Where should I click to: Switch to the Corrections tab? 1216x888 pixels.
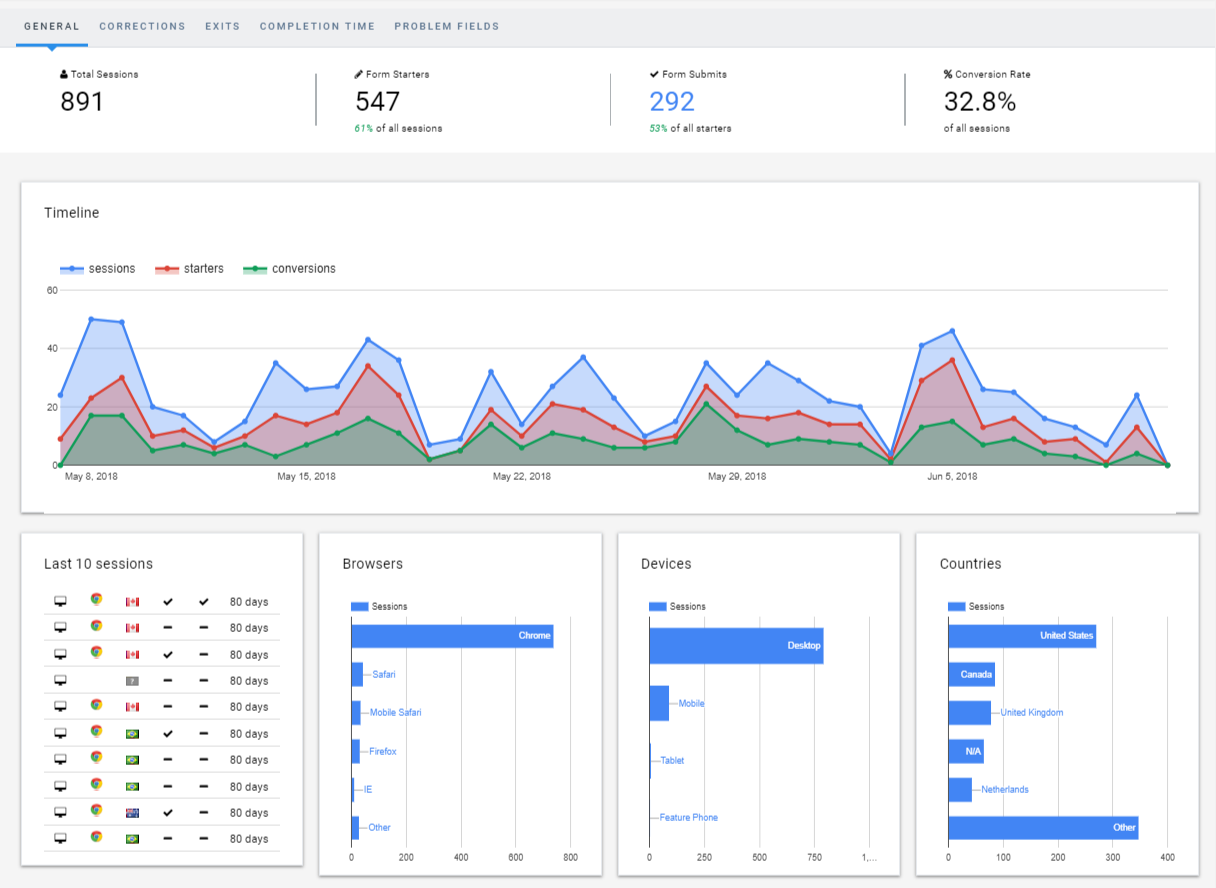pos(142,27)
